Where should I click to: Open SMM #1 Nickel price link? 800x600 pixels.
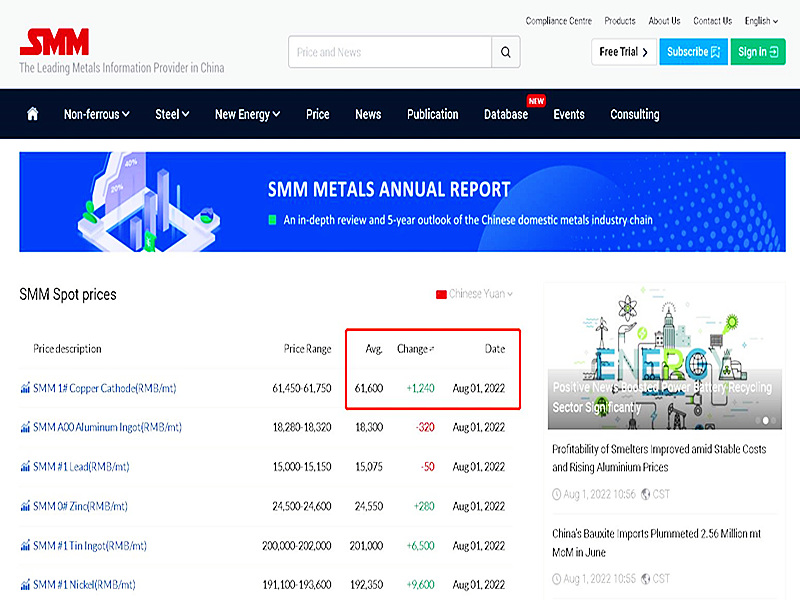click(84, 584)
